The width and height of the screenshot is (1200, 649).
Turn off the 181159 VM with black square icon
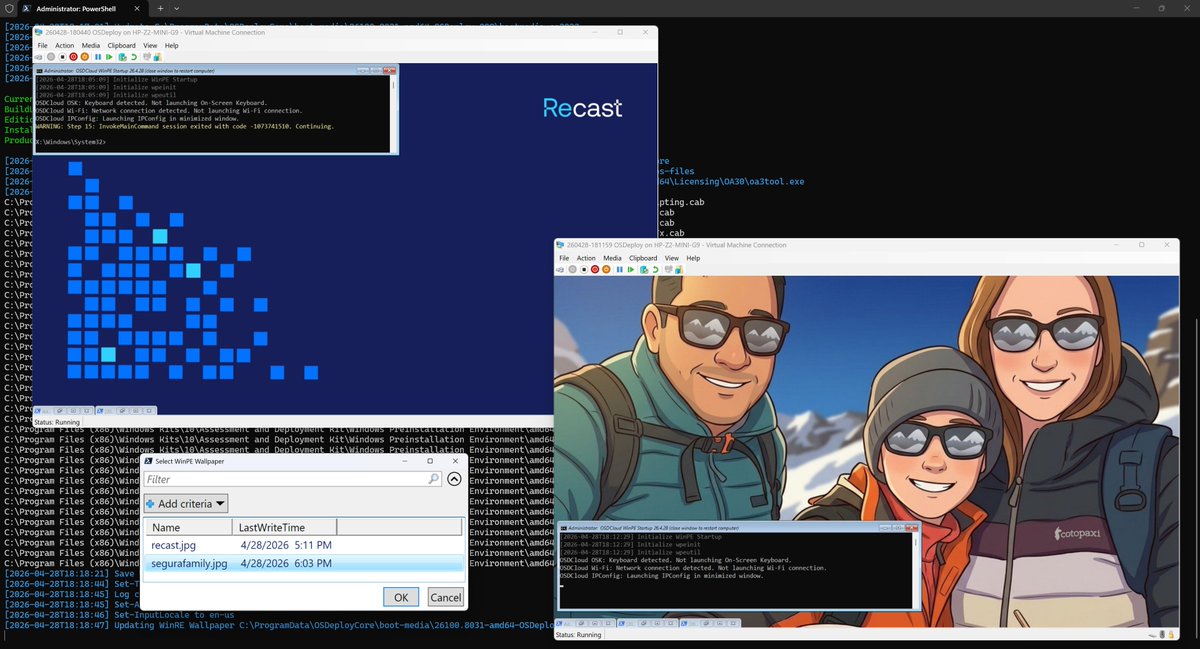click(x=584, y=269)
